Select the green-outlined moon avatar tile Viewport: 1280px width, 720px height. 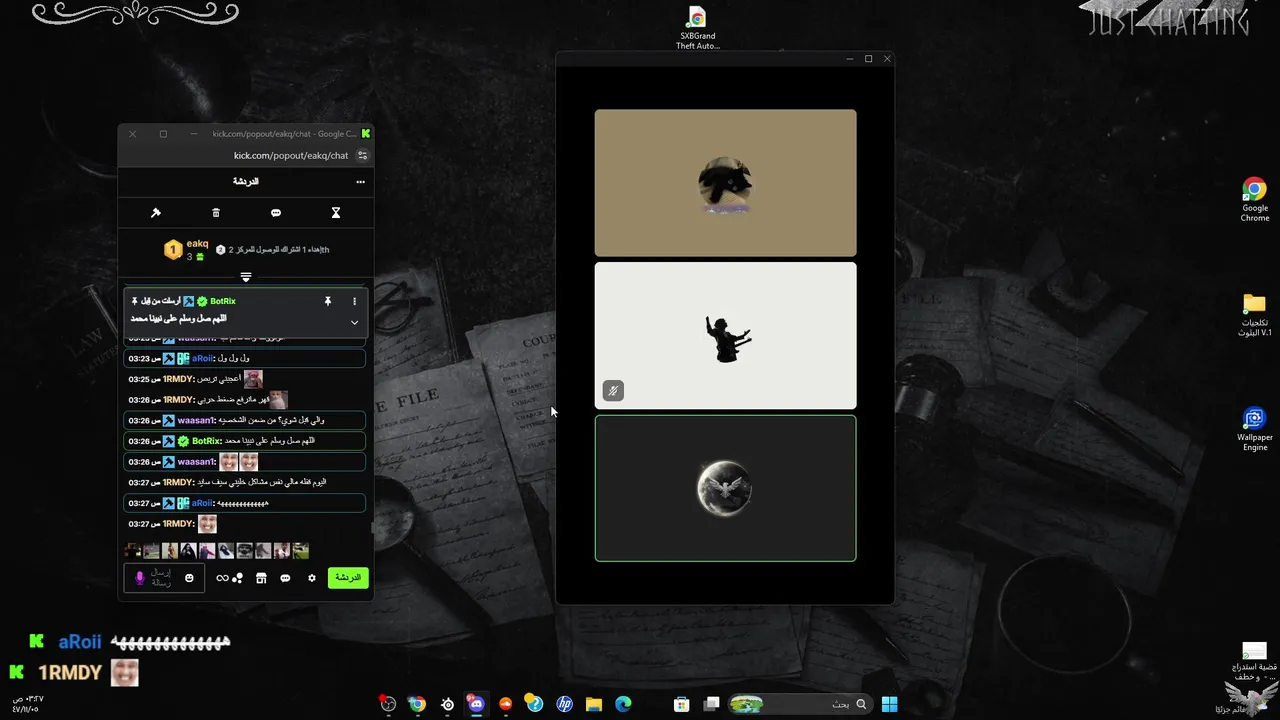pyautogui.click(x=725, y=489)
